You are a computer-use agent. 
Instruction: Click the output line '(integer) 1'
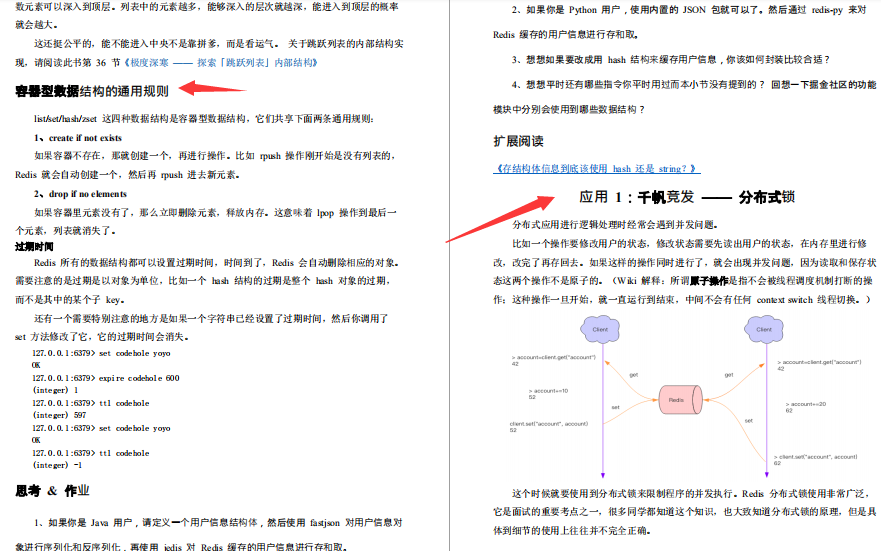point(55,390)
